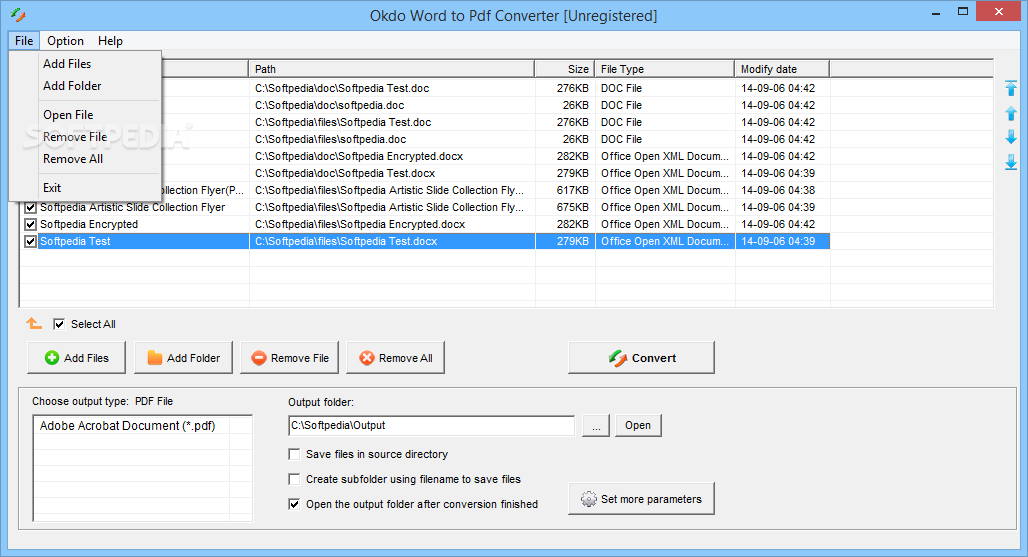
Task: Uncheck the Softpedia Encrypted file checkbox
Action: [30, 224]
